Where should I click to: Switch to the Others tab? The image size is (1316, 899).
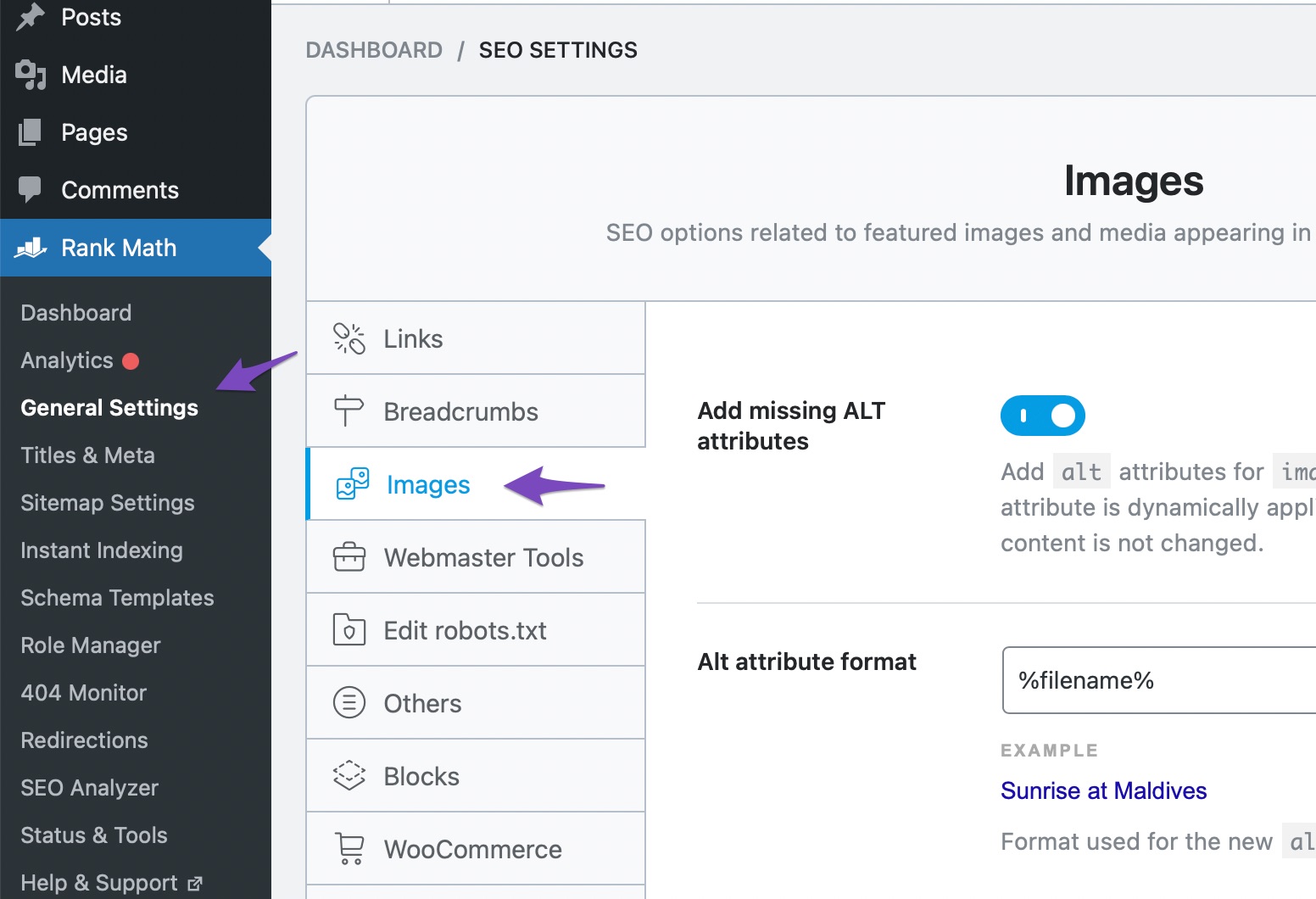coord(476,703)
